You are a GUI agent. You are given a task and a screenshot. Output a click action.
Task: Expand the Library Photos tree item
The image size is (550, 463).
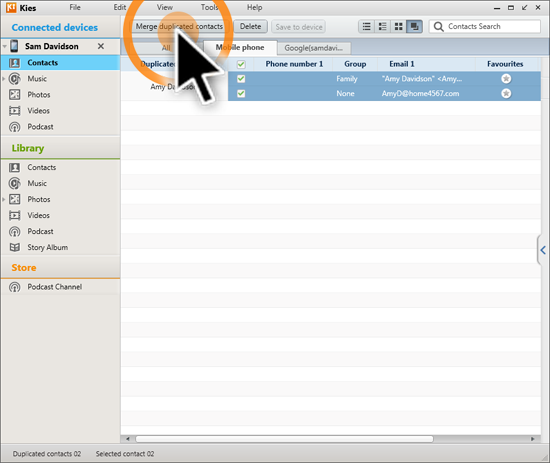4,199
